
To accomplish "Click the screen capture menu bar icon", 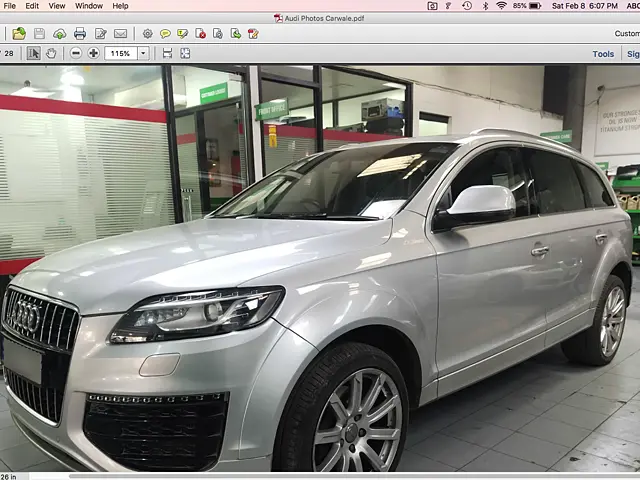I will [x=432, y=6].
